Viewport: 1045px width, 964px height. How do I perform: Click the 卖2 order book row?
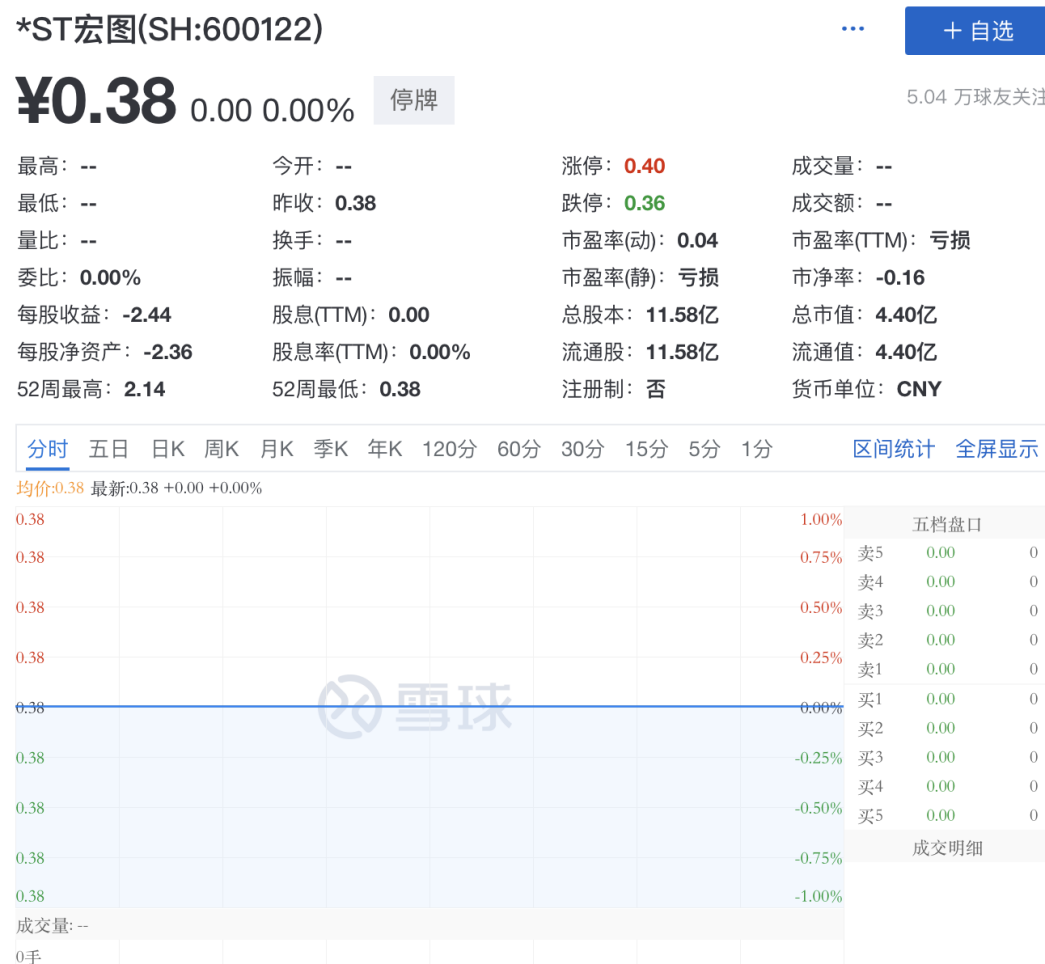946,640
